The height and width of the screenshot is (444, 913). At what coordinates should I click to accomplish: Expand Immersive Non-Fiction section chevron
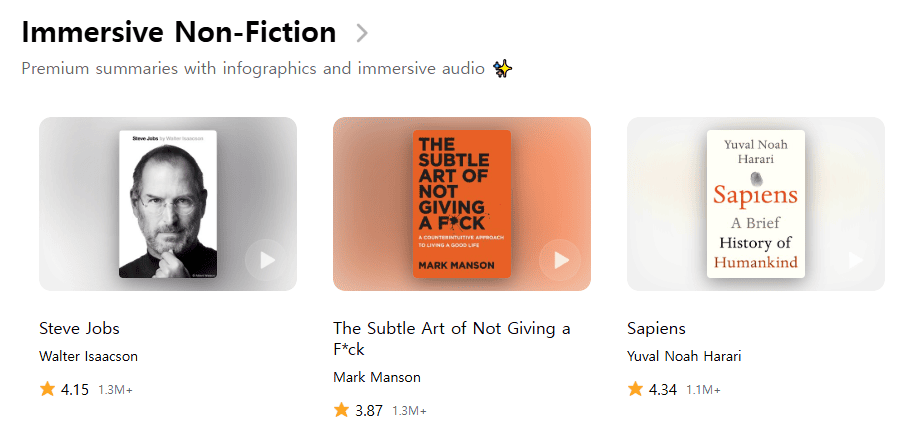coord(362,33)
